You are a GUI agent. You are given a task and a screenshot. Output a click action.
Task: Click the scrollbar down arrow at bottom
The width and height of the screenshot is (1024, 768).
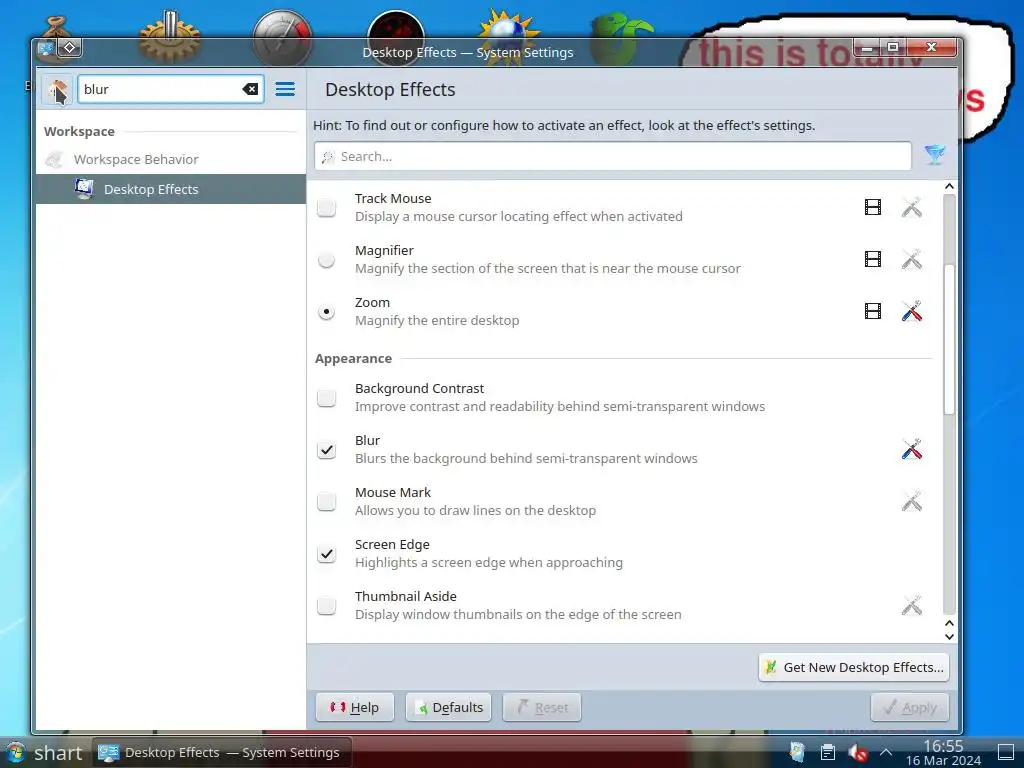[x=949, y=636]
